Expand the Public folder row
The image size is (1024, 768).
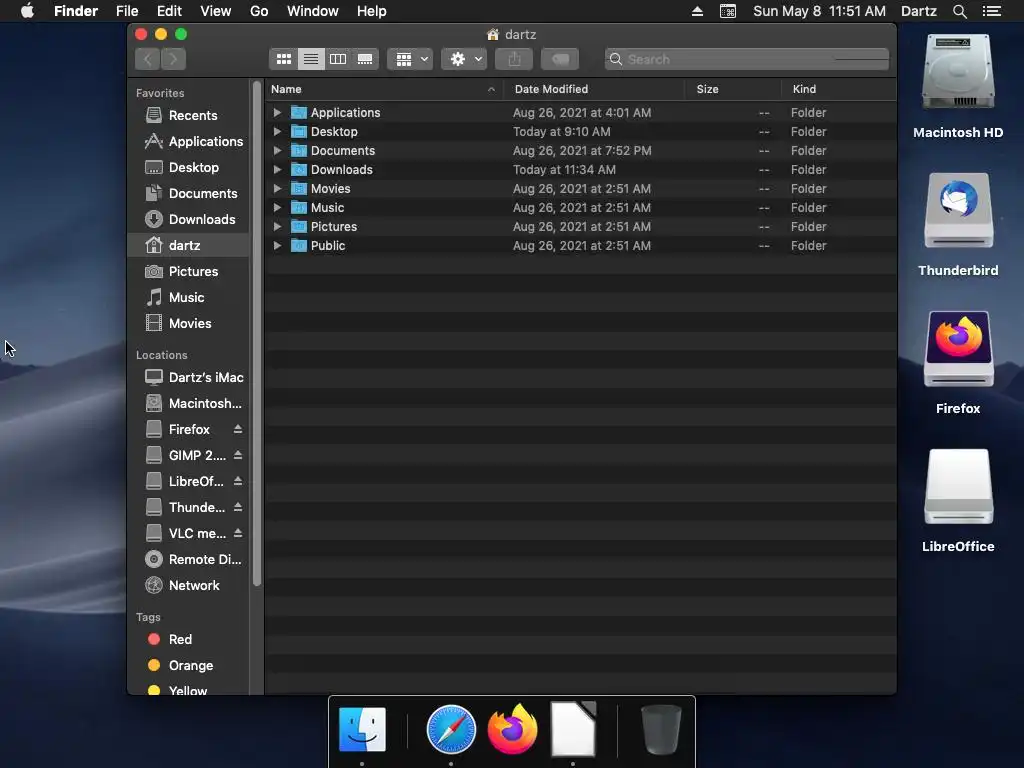(x=278, y=246)
